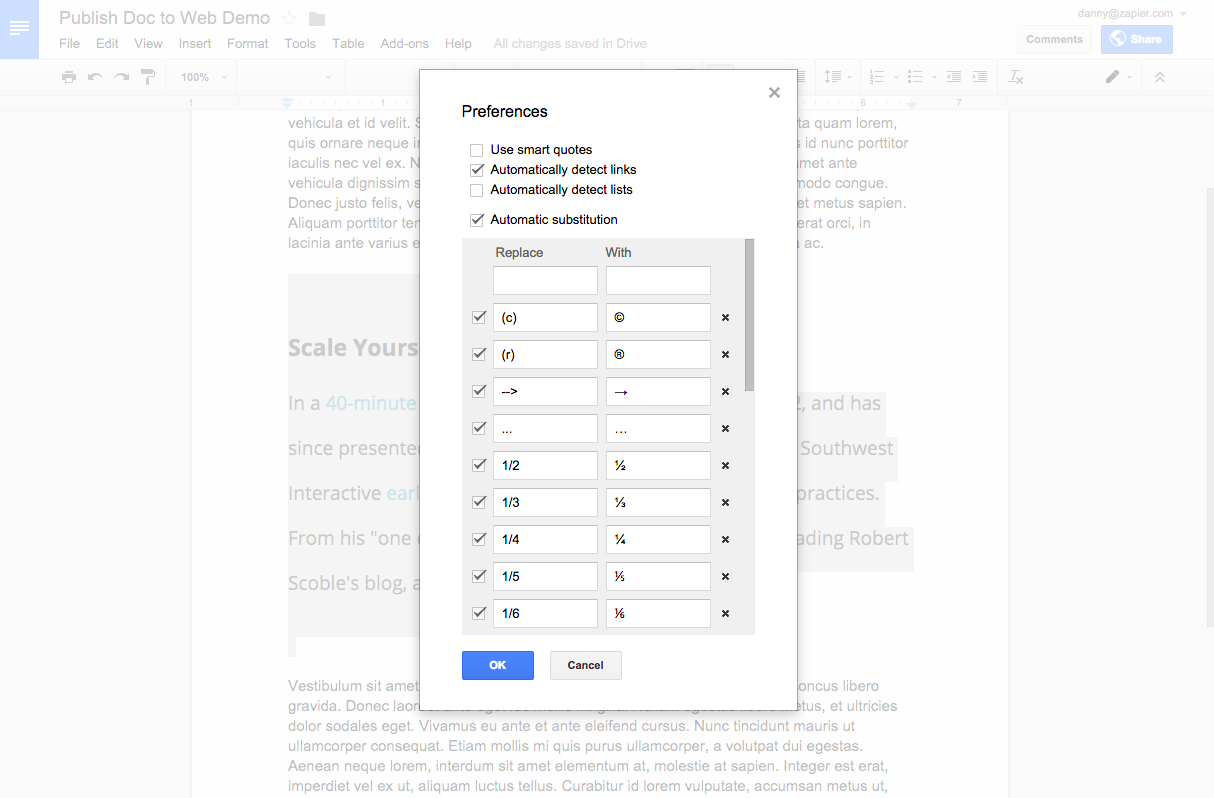Delete the (r) substitution row
The height and width of the screenshot is (798, 1214).
(x=726, y=355)
